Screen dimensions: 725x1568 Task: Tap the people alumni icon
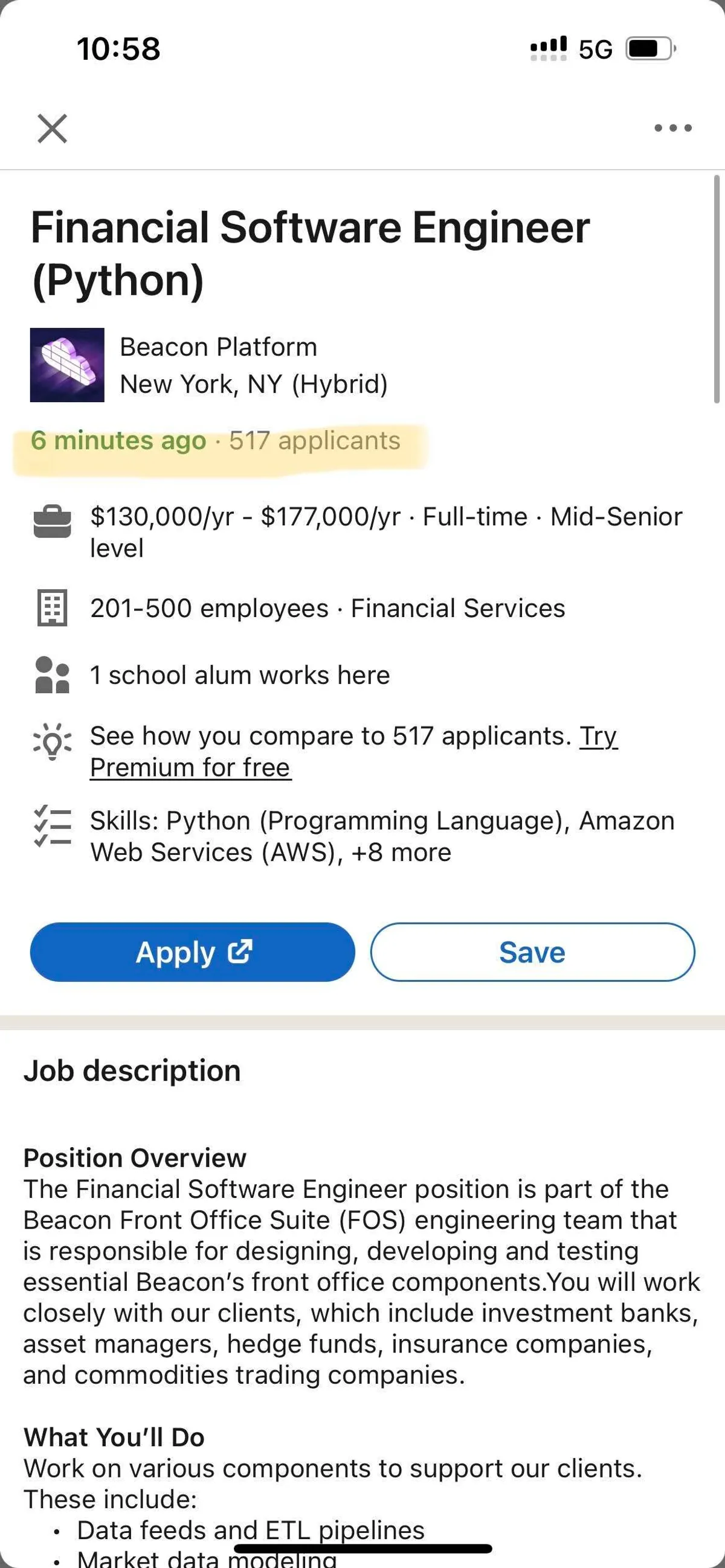(x=53, y=675)
